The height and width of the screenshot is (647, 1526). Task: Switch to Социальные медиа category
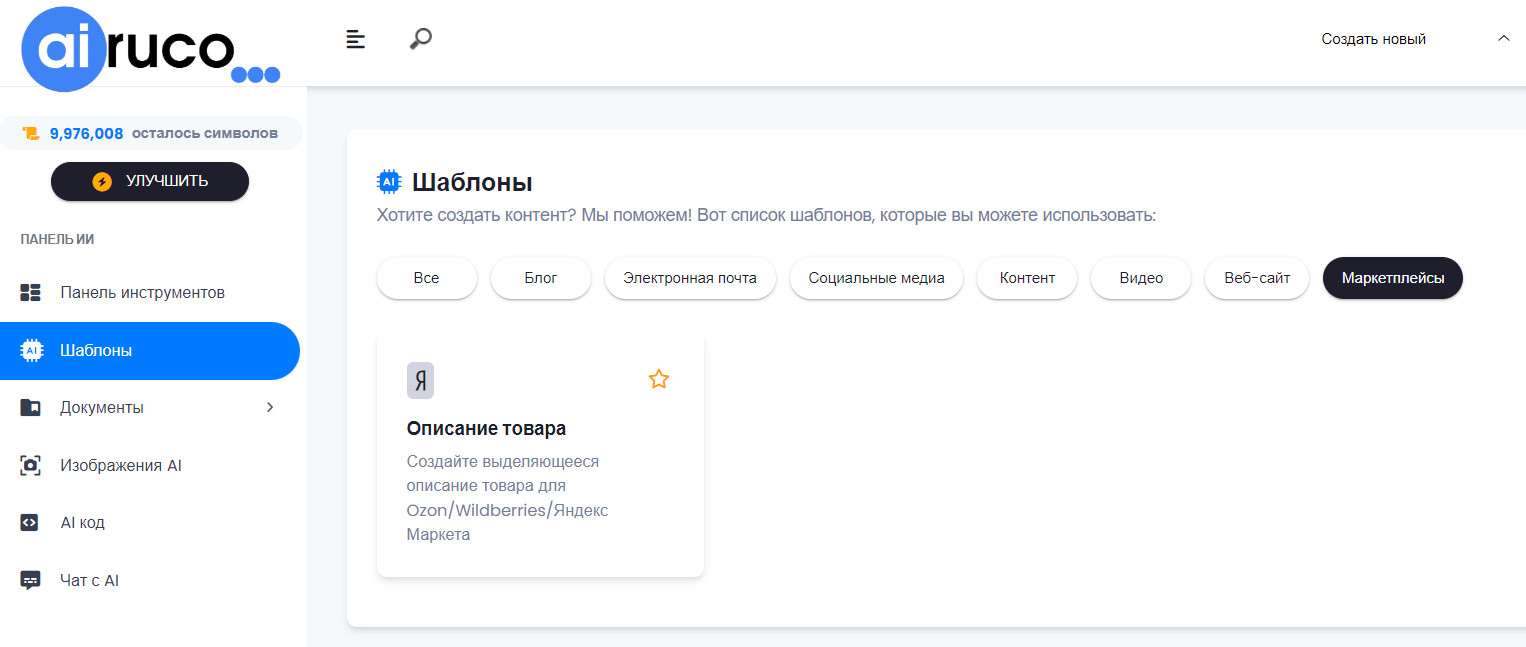point(876,278)
